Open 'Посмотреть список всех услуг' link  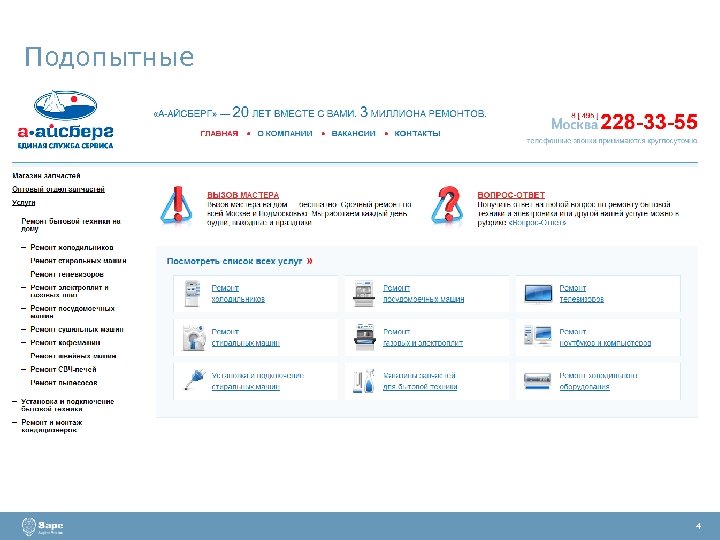[x=234, y=261]
